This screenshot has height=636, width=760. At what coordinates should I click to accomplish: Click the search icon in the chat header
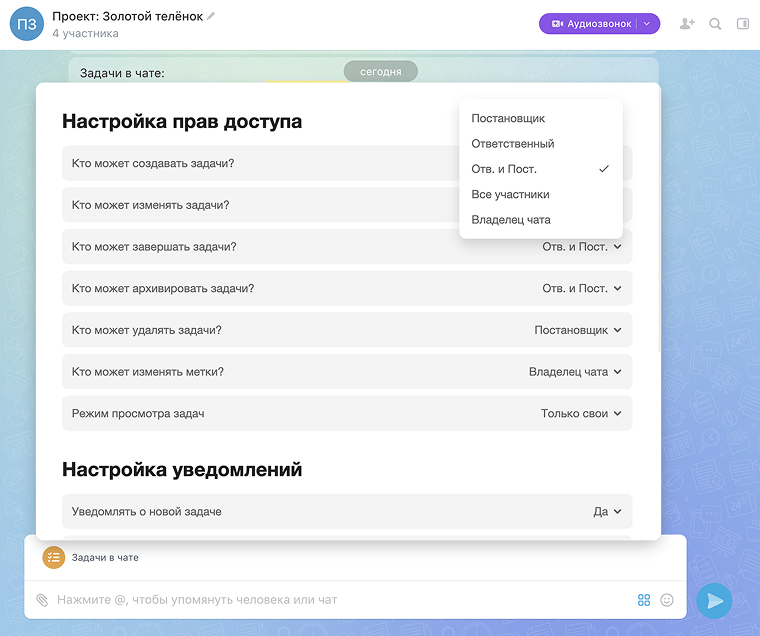pos(715,24)
